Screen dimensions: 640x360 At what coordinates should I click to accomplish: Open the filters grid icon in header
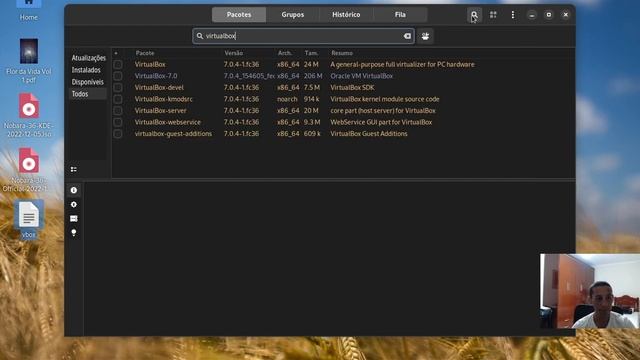493,15
